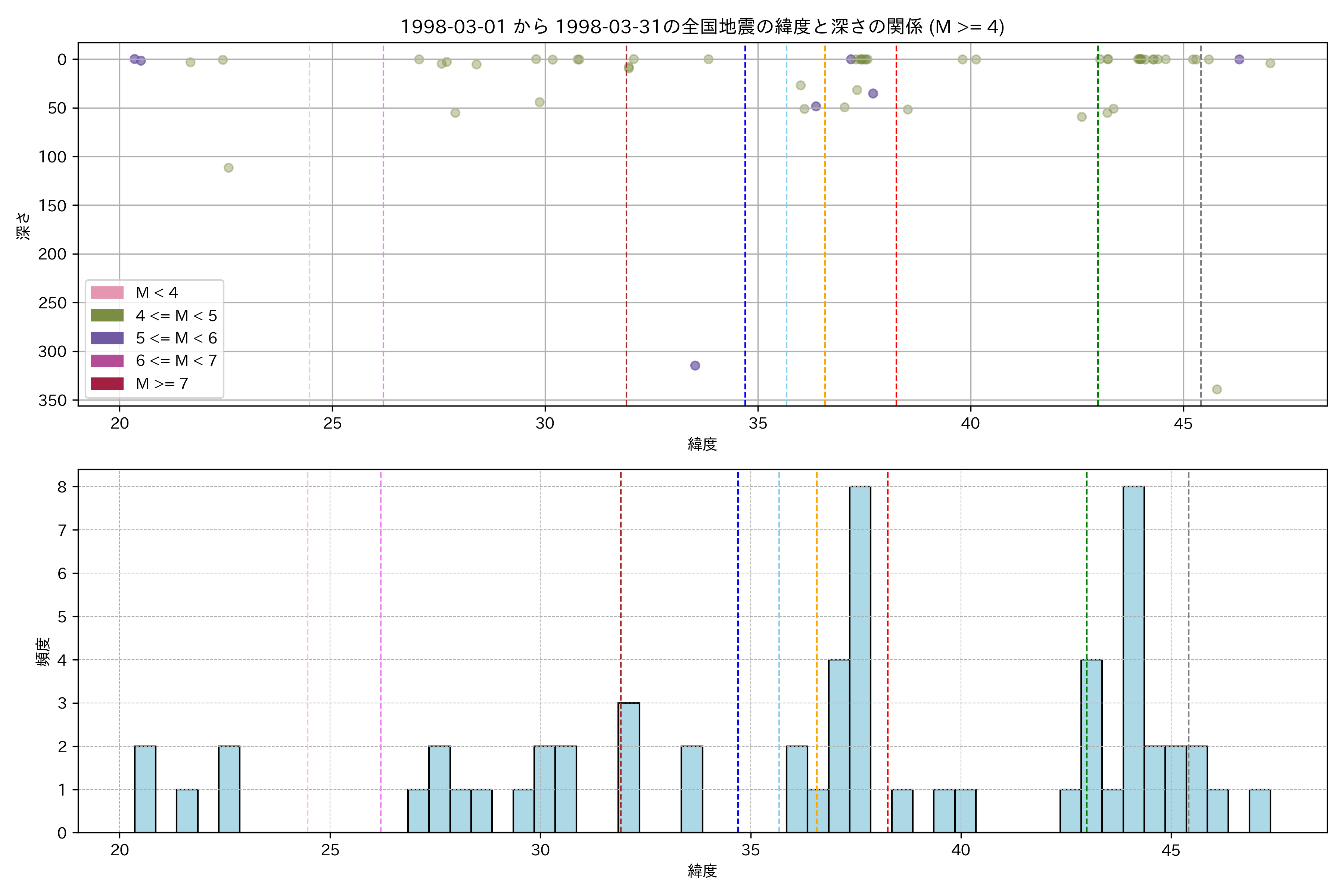Click the purple '5 <= M < 6' legend swatch
Screen dimensions: 1344x896
pos(107,338)
